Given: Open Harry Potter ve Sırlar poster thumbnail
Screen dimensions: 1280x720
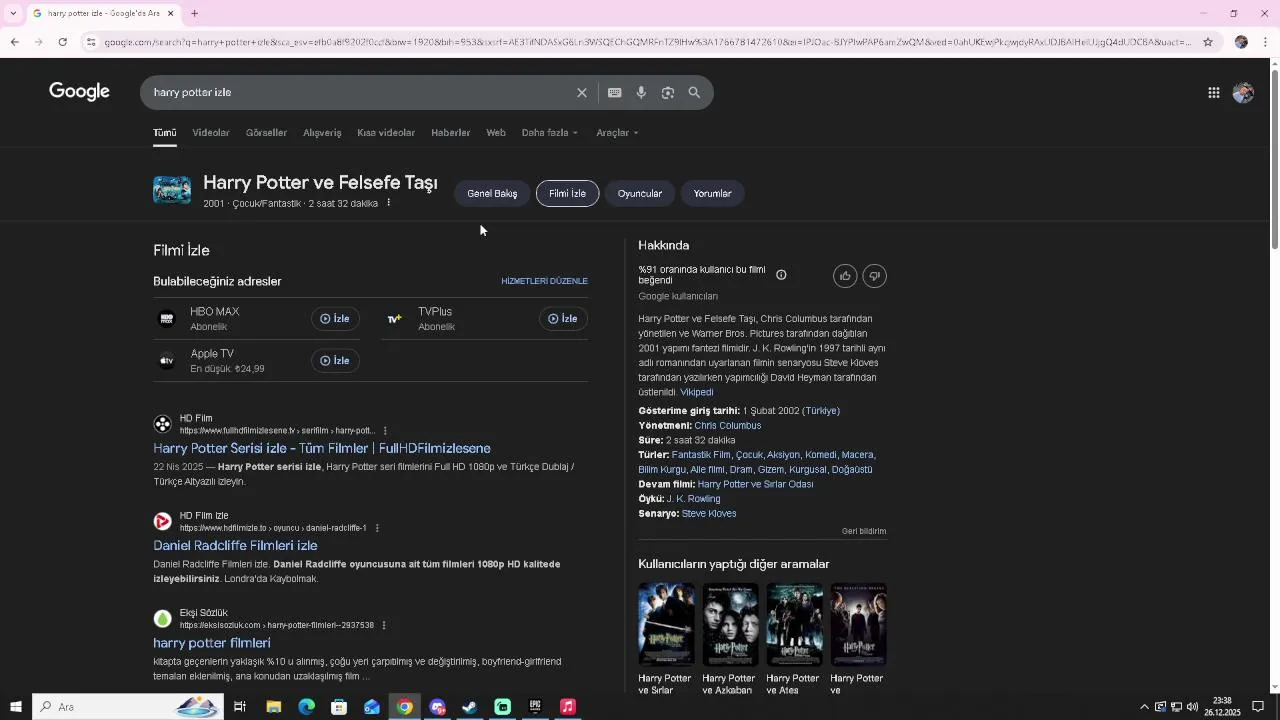Looking at the screenshot, I should point(667,624).
